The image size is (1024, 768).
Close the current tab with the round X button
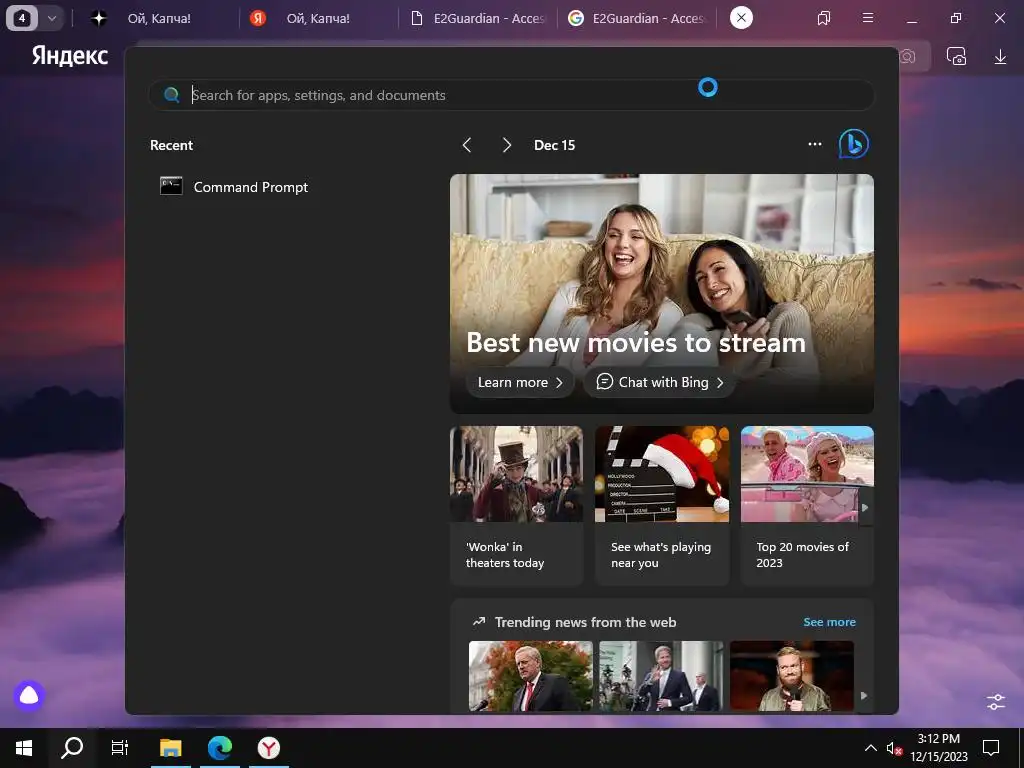(x=741, y=18)
